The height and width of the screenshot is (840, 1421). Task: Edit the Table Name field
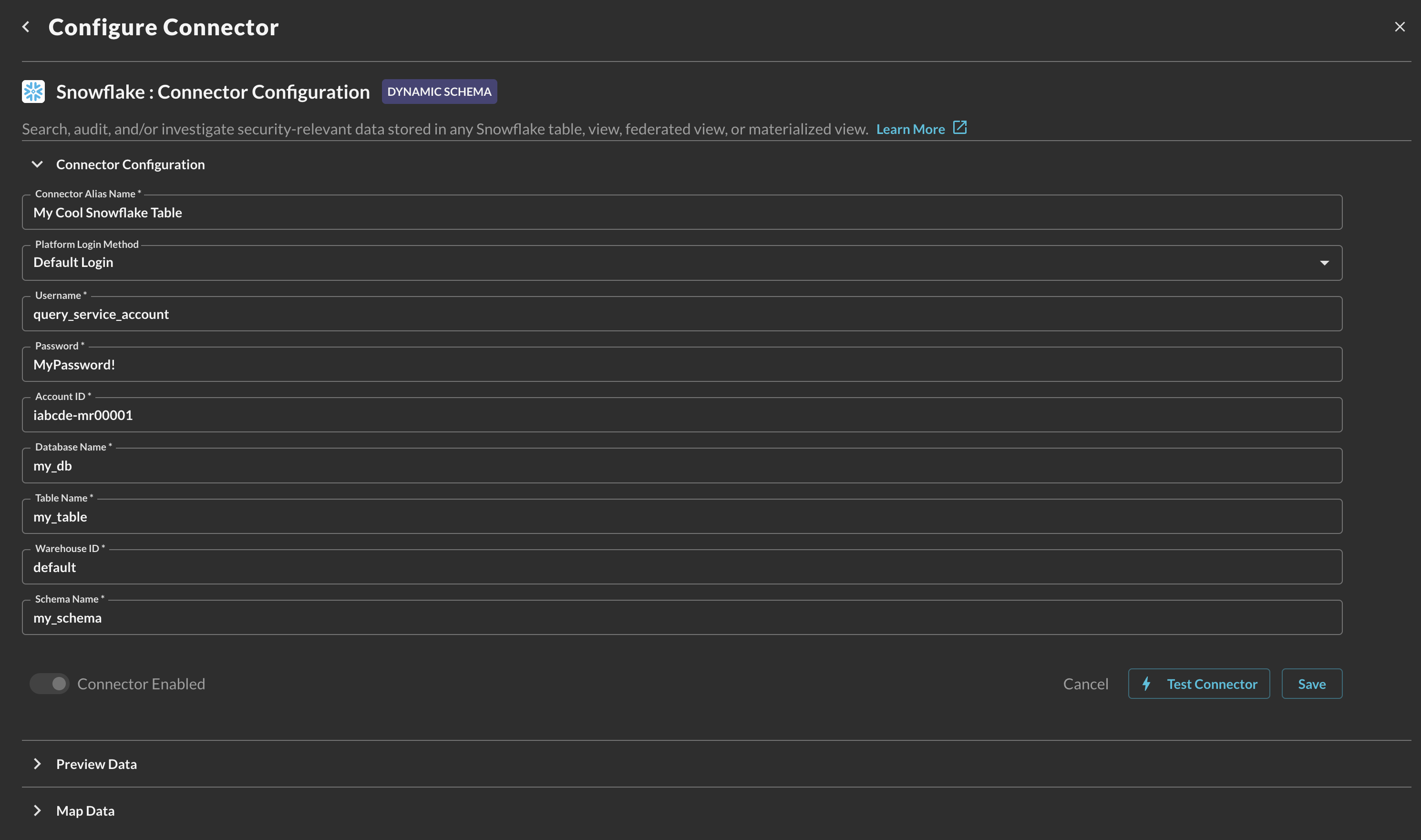click(681, 516)
